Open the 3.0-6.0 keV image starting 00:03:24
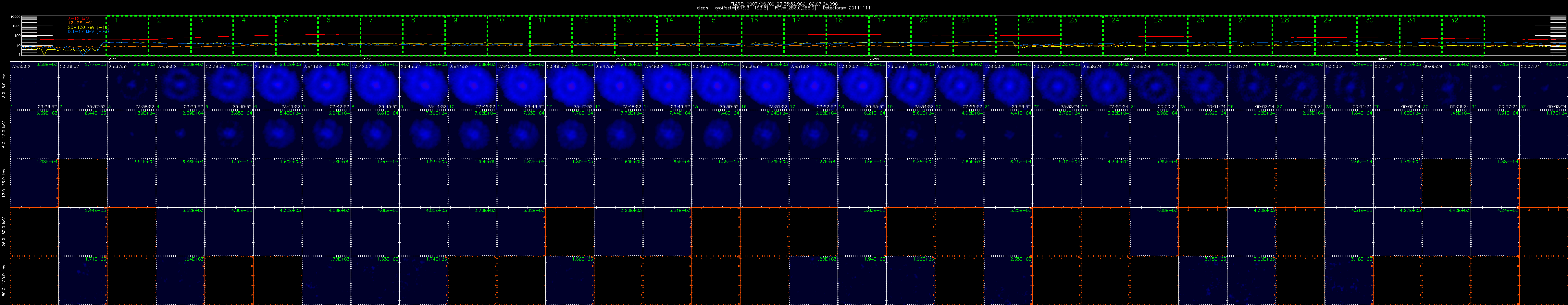1568x305 pixels. click(x=1349, y=86)
